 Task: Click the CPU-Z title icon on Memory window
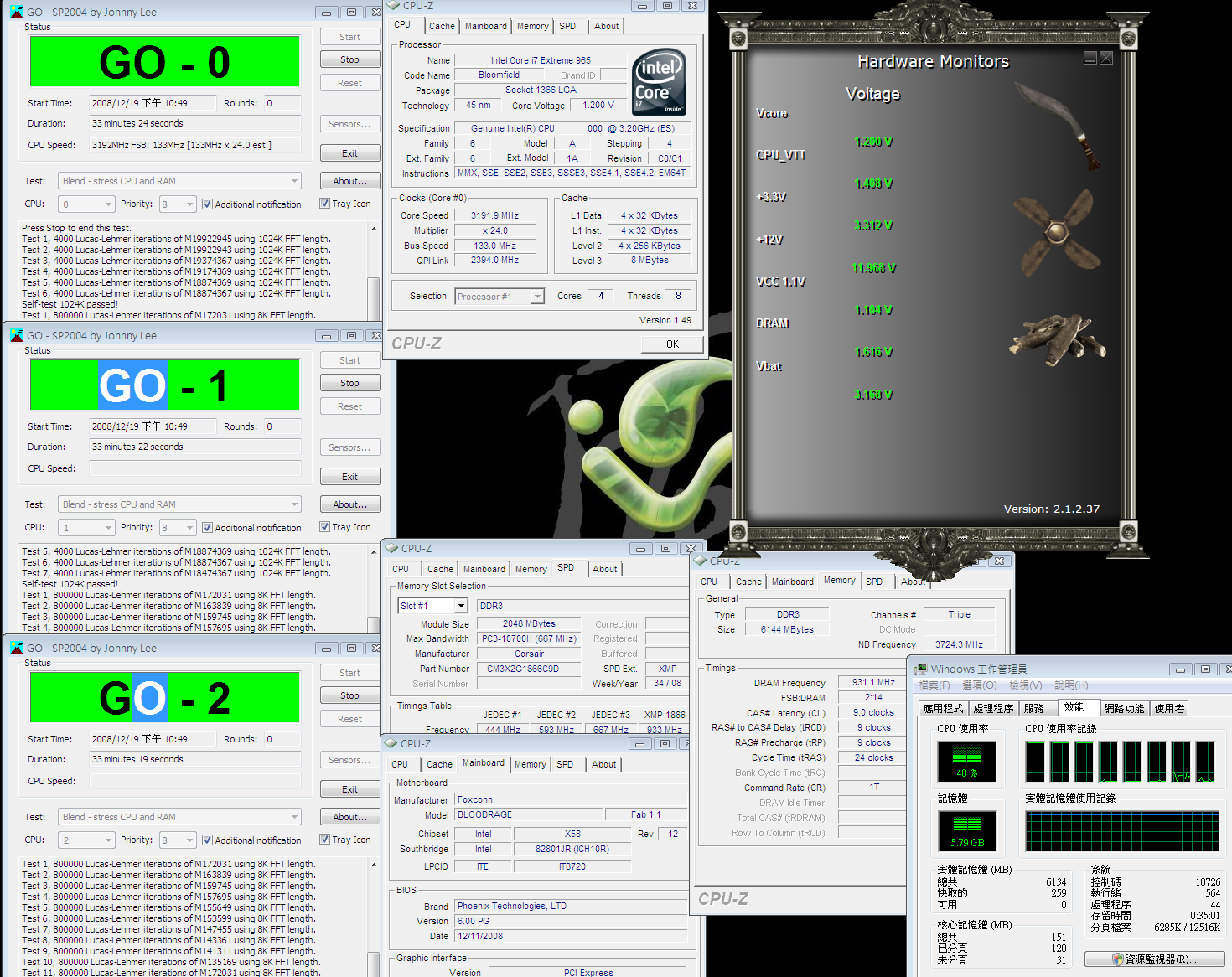(x=701, y=561)
